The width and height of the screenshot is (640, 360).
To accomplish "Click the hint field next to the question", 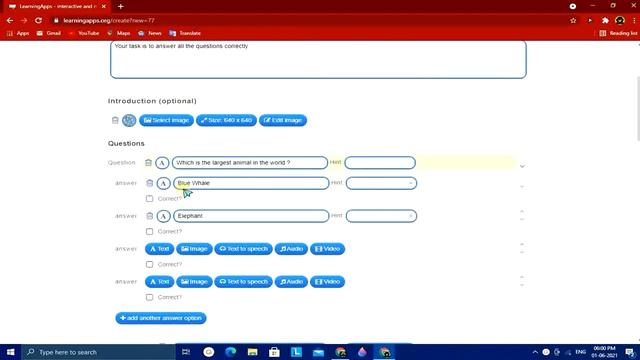I will (x=380, y=163).
